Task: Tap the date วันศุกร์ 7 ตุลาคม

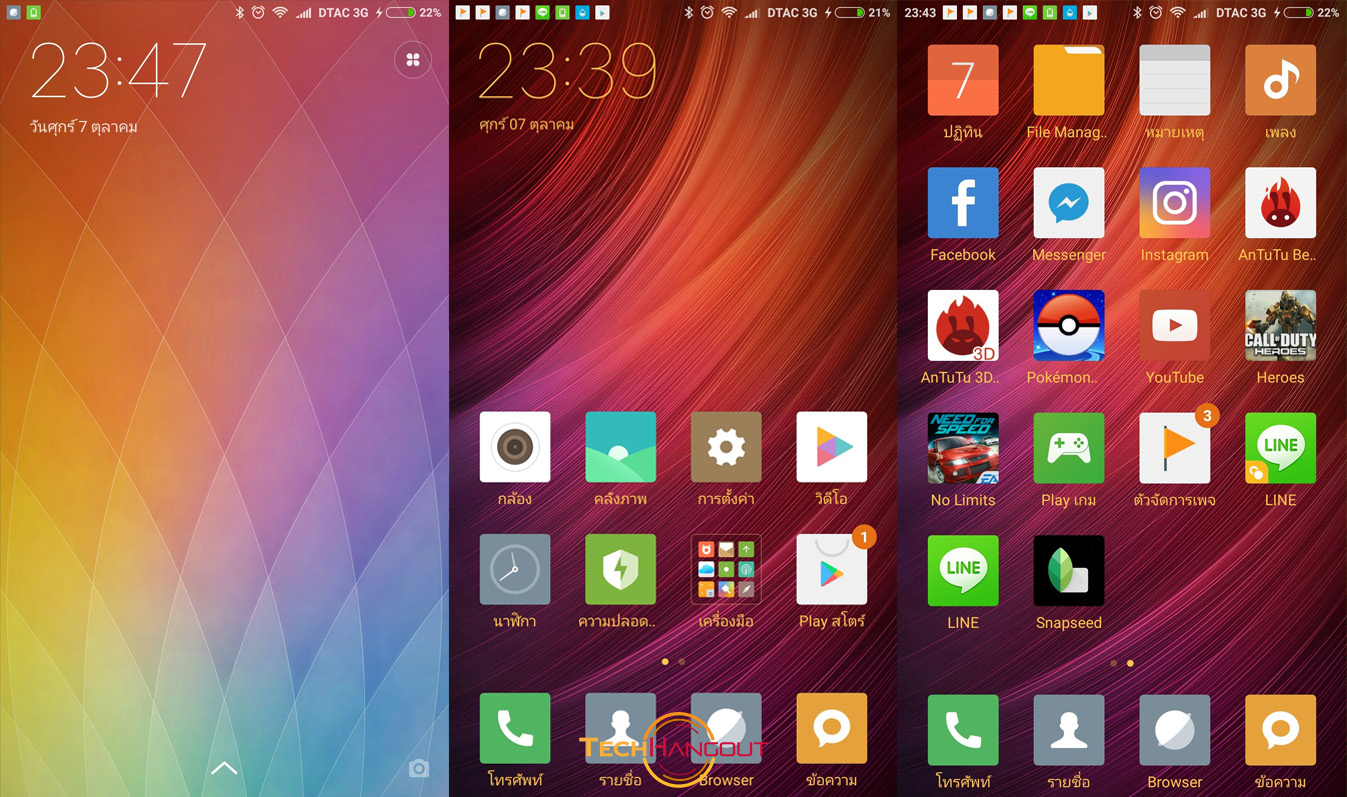Action: [84, 127]
